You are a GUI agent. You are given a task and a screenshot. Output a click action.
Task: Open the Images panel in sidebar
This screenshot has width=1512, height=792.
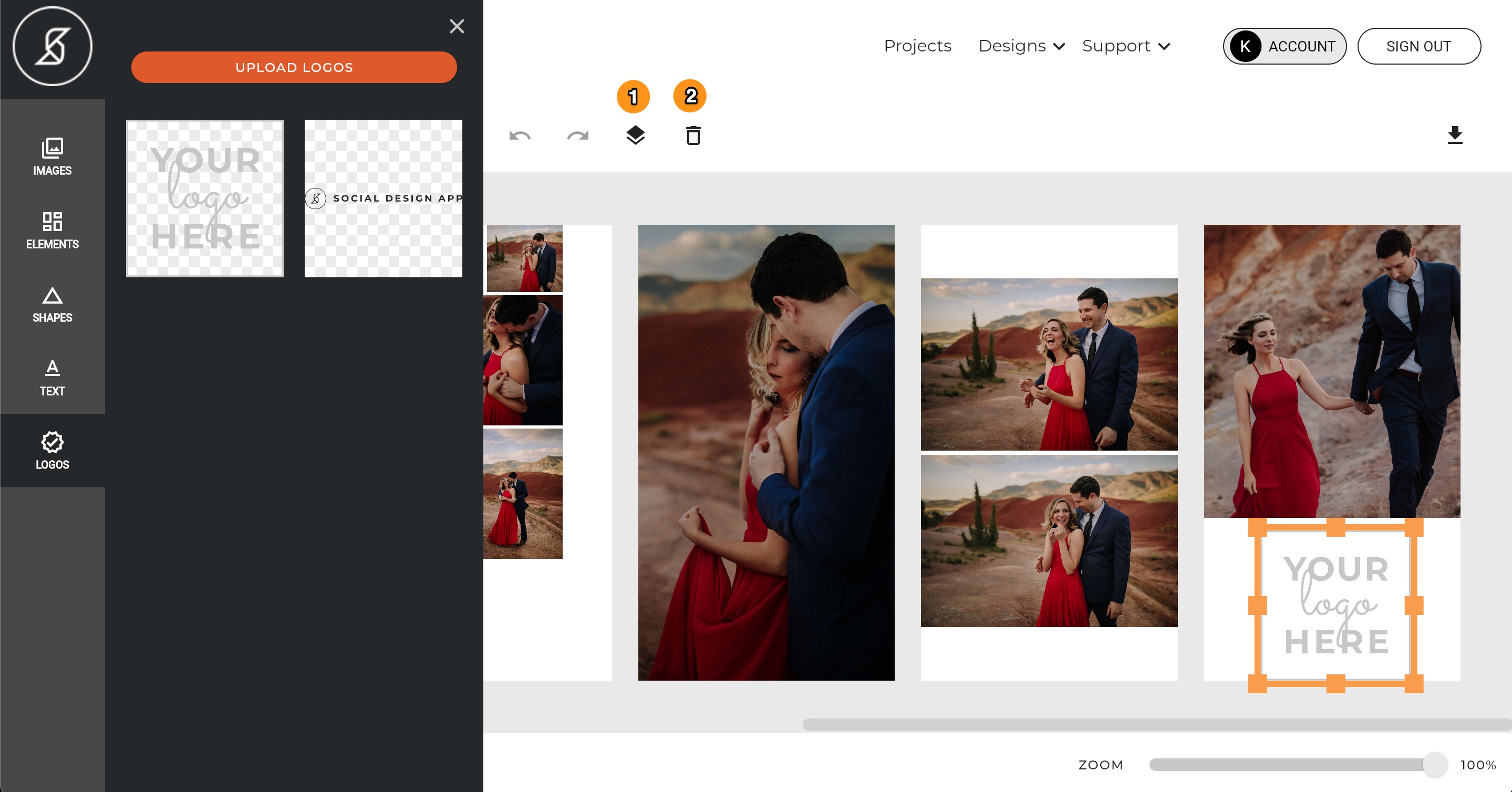[52, 157]
